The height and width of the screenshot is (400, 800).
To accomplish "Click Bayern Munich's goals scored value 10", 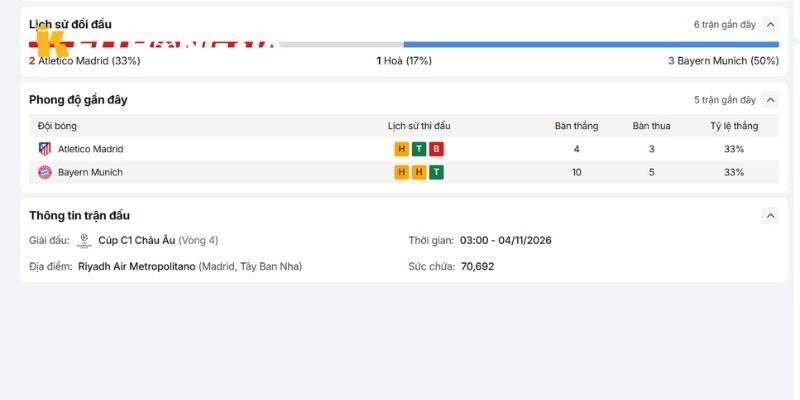I will pos(577,172).
